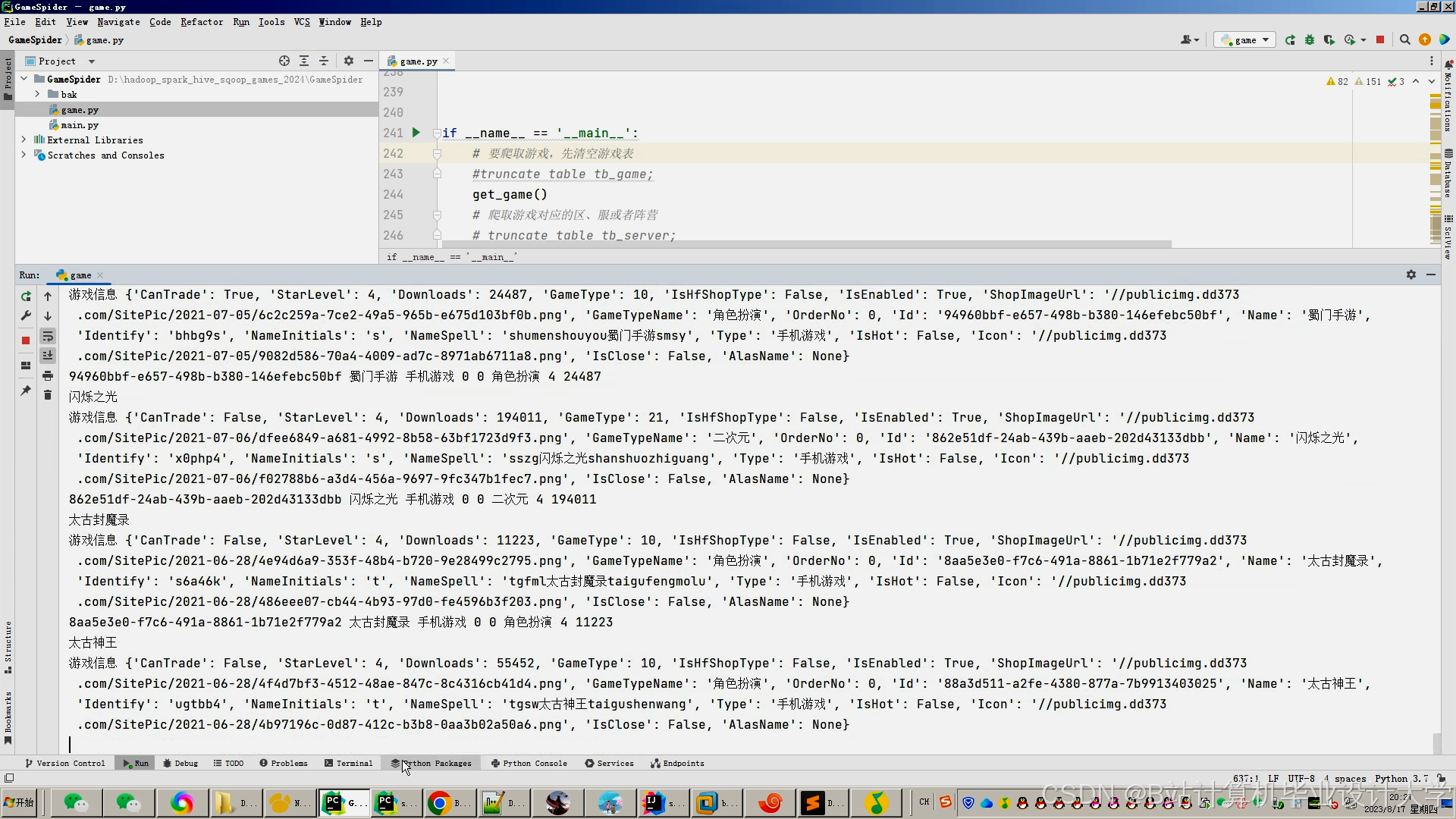Viewport: 1456px width, 819px height.
Task: Clear all console output with trash icon
Action: (x=48, y=395)
